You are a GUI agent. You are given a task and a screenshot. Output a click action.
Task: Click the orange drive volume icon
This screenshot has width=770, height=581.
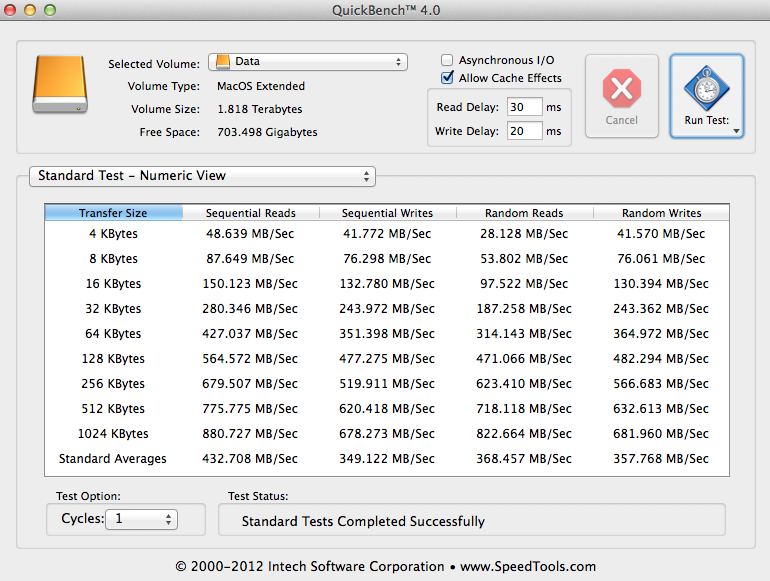point(60,84)
